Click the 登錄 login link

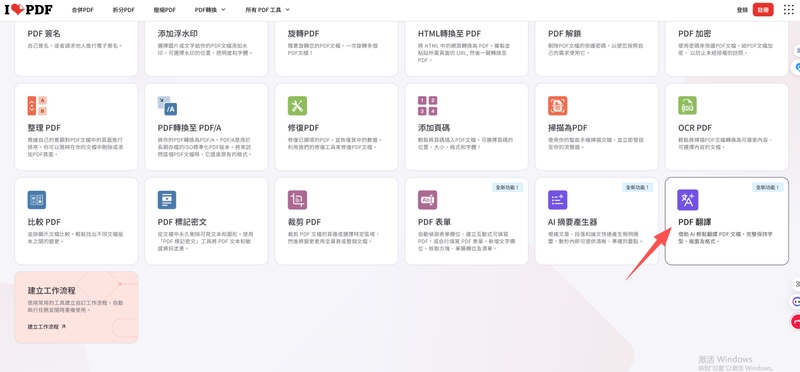(742, 10)
